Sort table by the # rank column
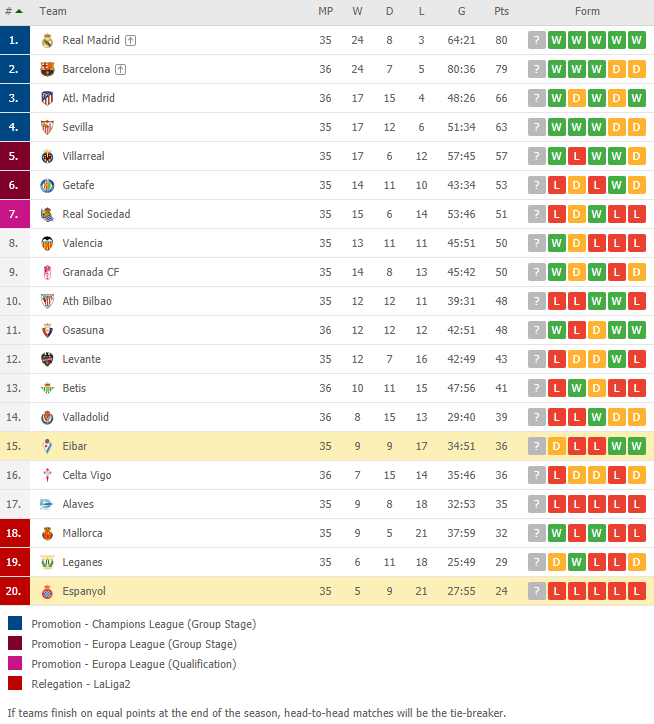This screenshot has width=654, height=724. click(x=13, y=12)
